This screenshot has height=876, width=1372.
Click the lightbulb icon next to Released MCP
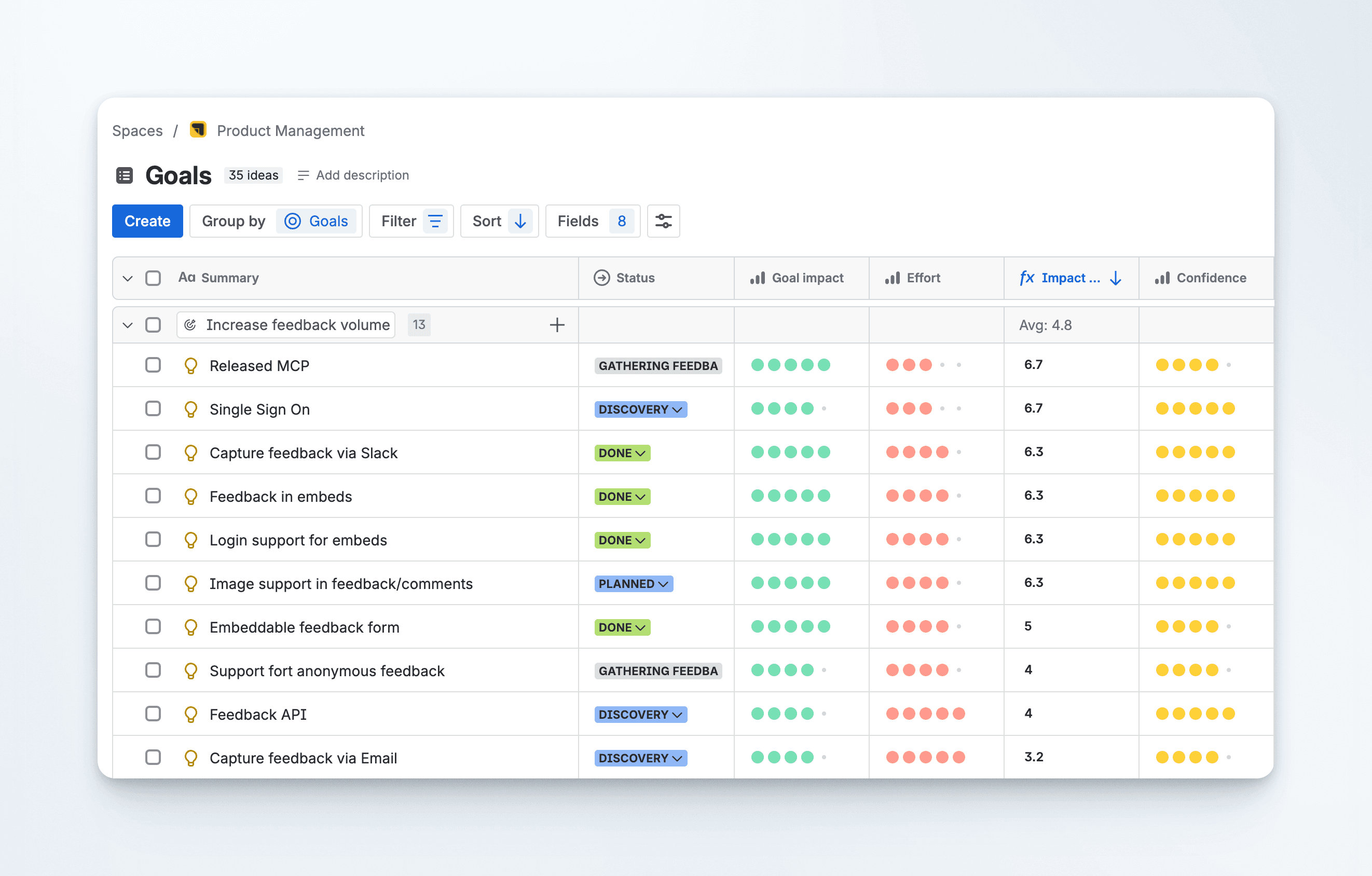click(191, 365)
